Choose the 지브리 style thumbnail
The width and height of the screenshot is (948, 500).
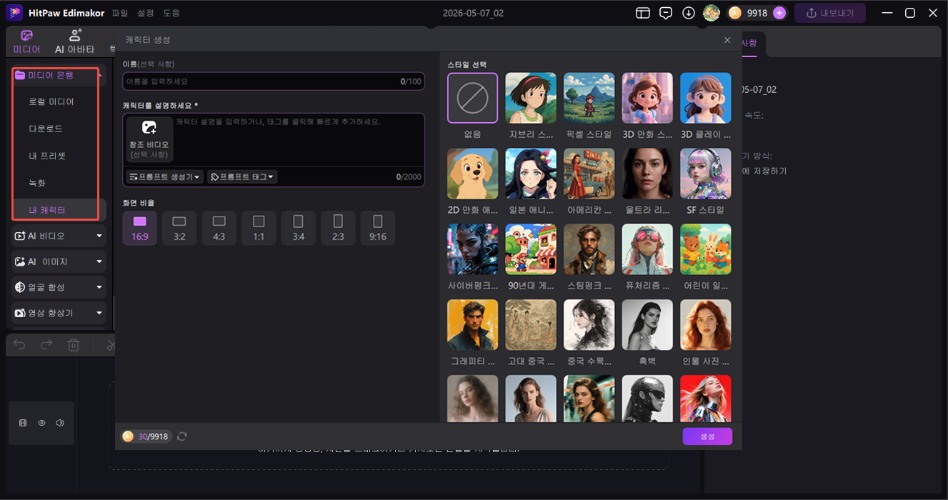[531, 98]
